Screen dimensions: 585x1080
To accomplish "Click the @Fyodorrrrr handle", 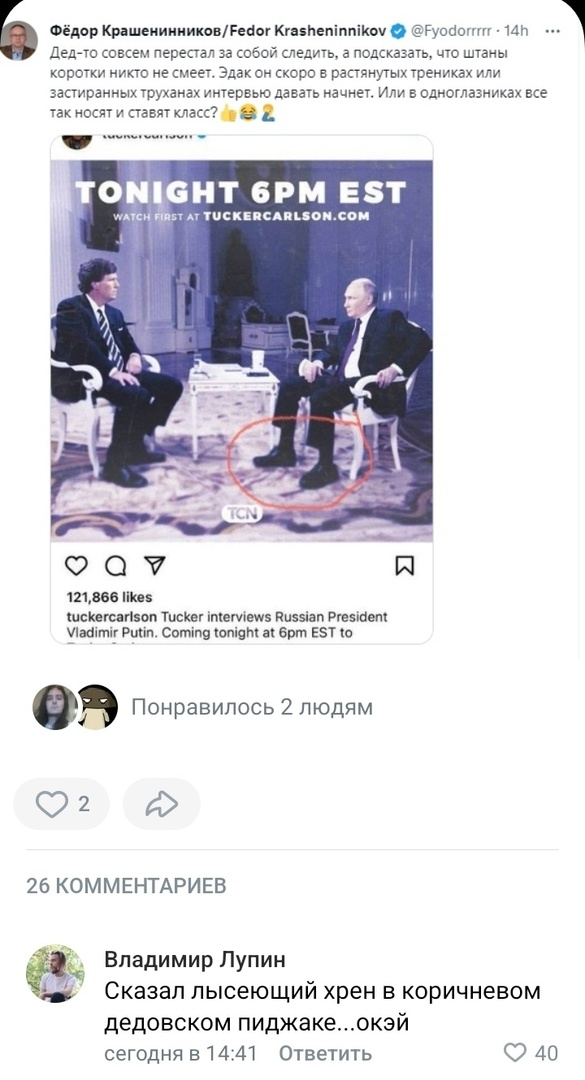I will [451, 31].
